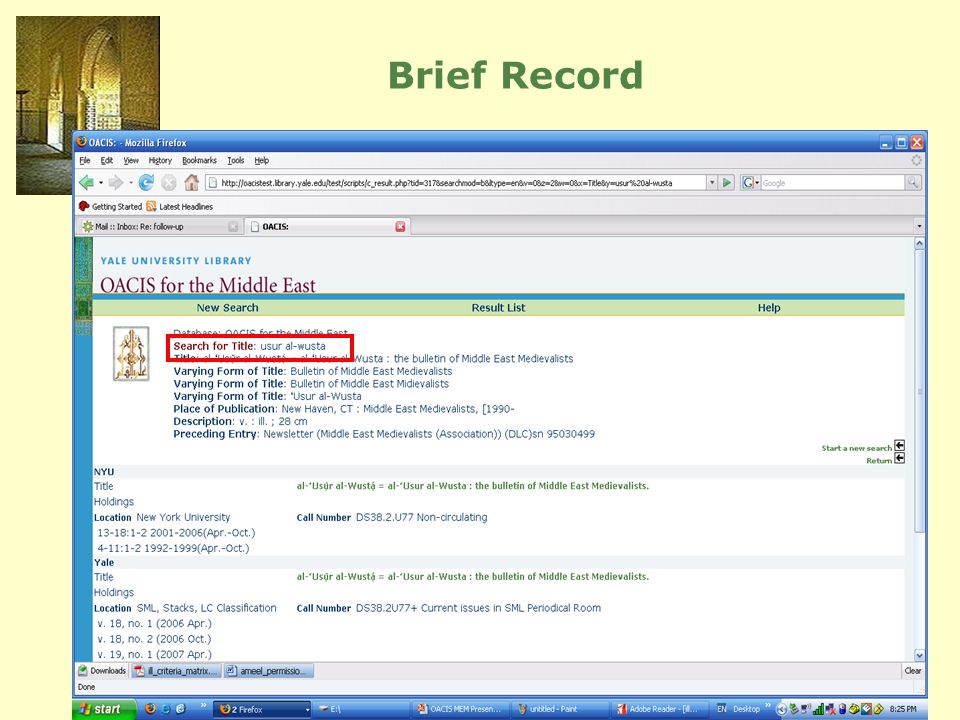Go back with the green Back arrow

[87, 182]
